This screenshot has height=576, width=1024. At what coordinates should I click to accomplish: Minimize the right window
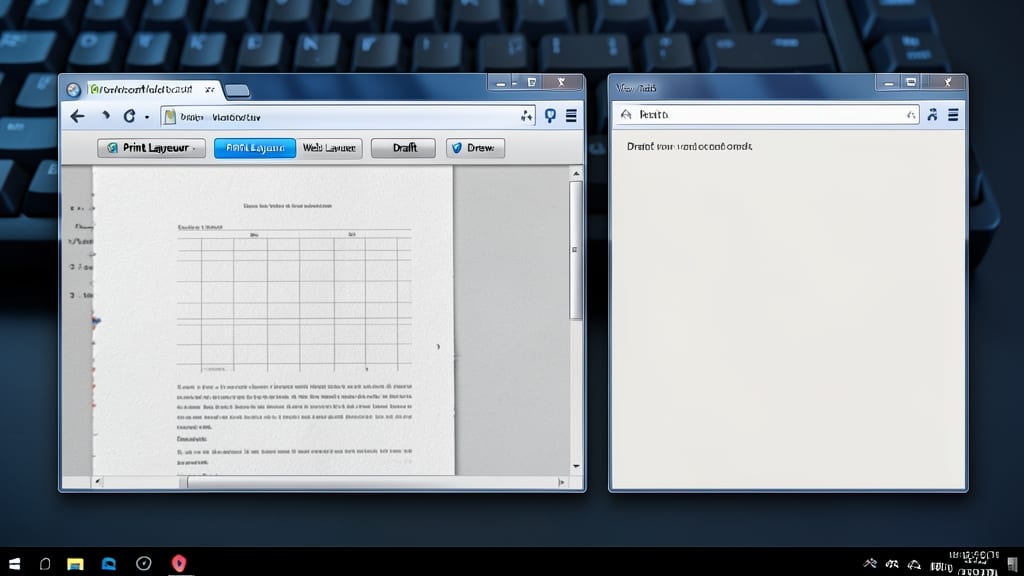coord(889,82)
